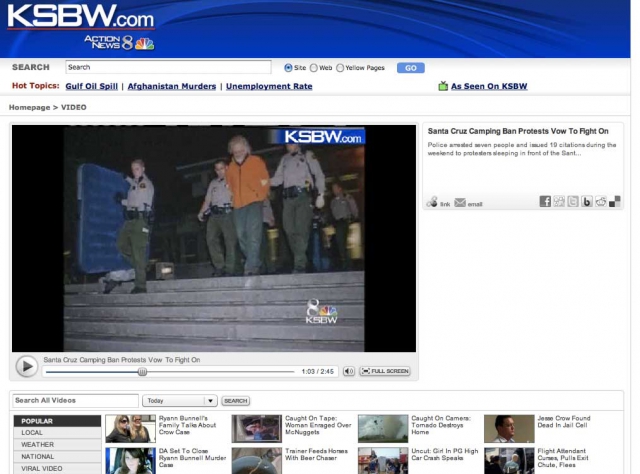Share video on Facebook
Screen dimensions: 640x474
[x=545, y=201]
